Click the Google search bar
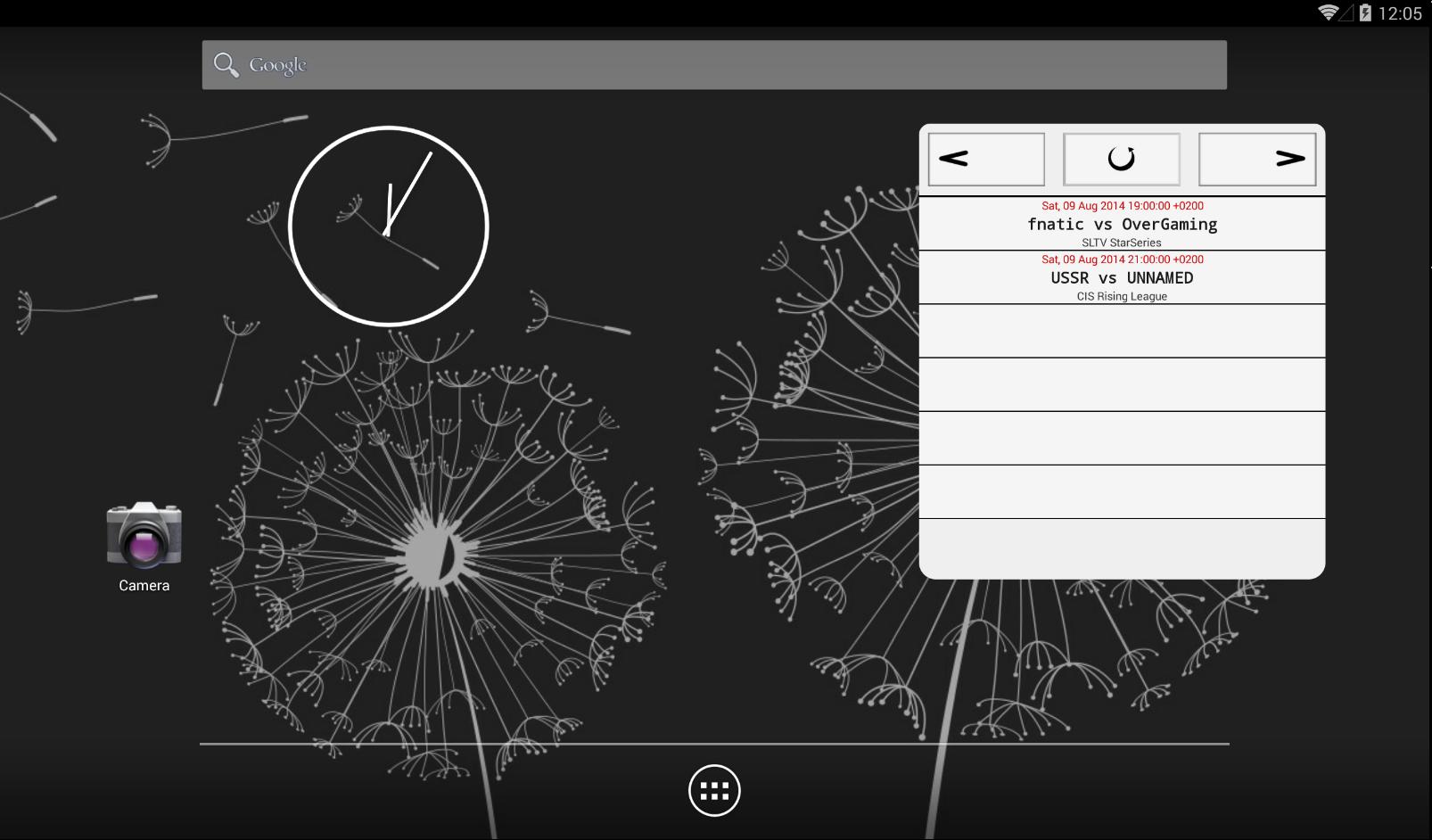 pyautogui.click(x=713, y=65)
